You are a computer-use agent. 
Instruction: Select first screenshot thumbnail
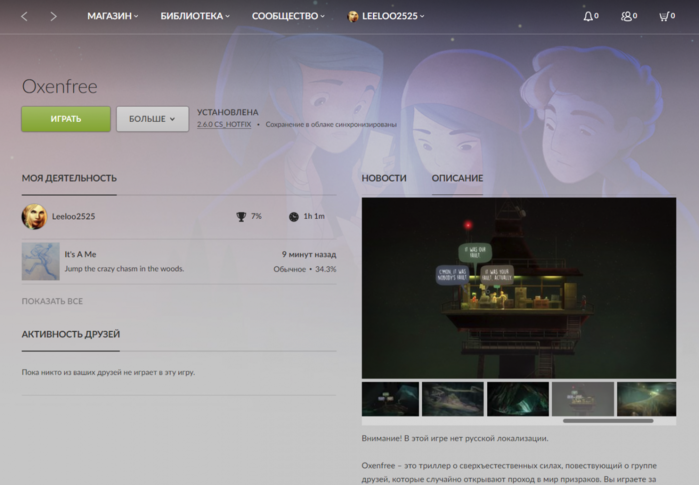[x=390, y=399]
